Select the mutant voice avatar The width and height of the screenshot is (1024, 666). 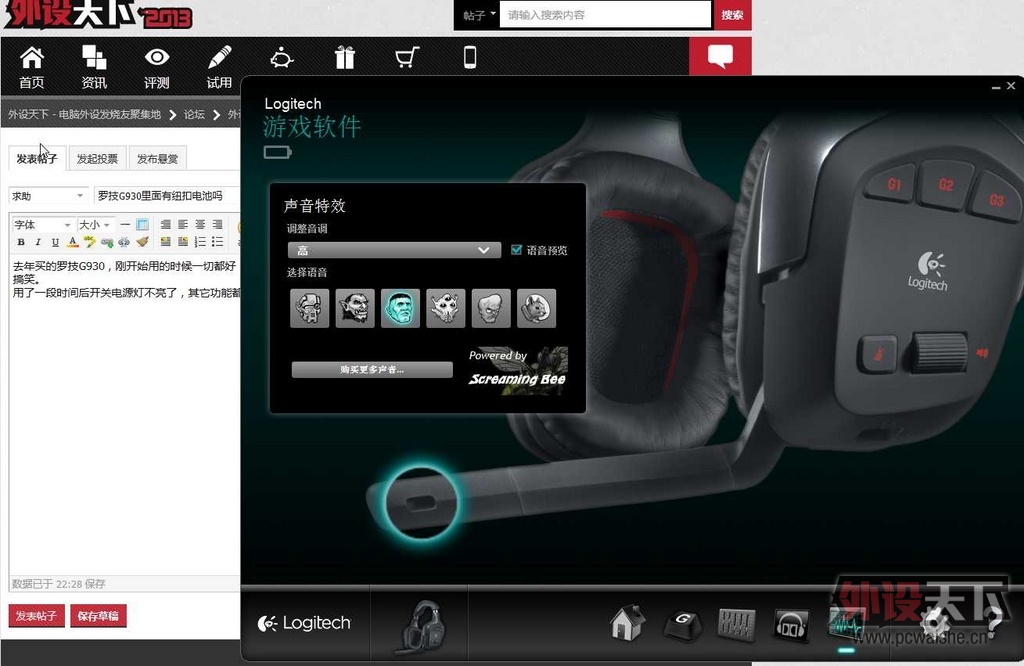click(x=491, y=308)
